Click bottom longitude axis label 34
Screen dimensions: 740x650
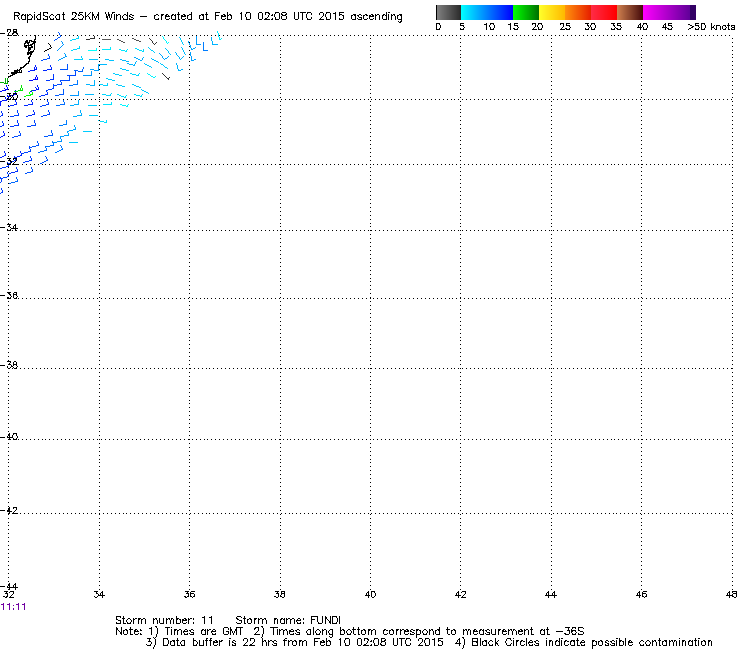coord(99,594)
